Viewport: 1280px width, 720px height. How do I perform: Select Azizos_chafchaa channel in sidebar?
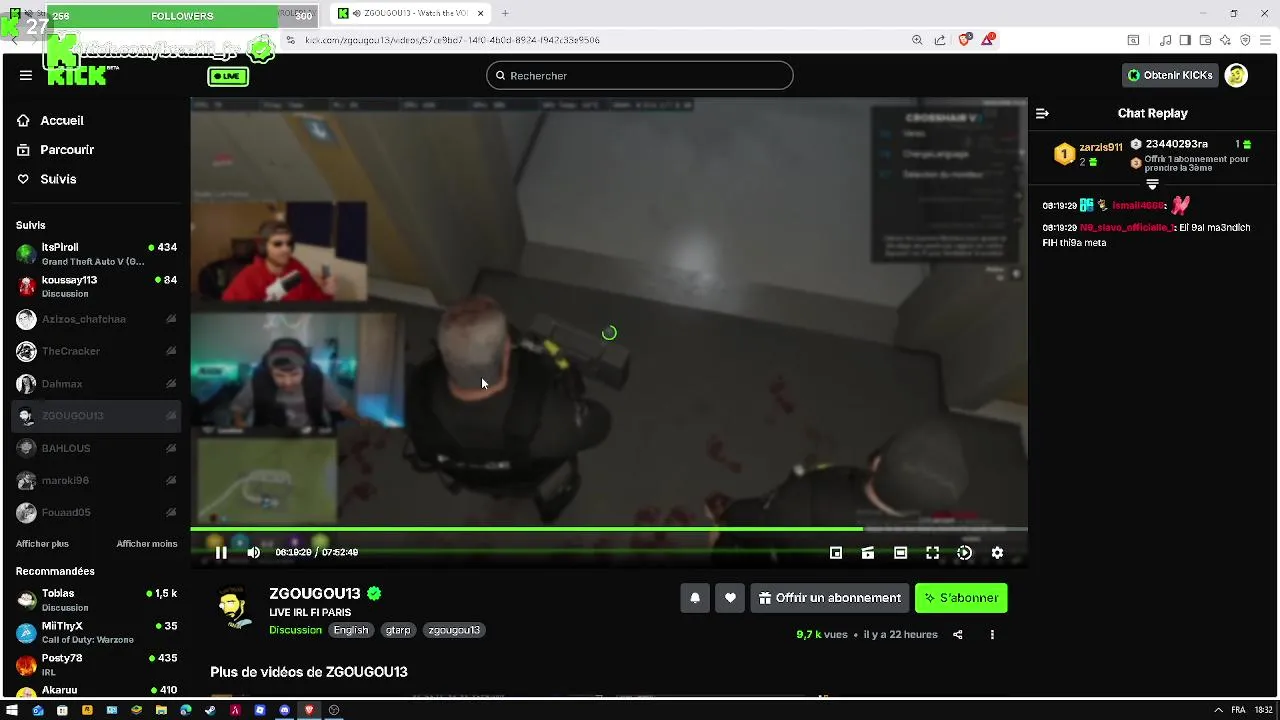(x=96, y=319)
